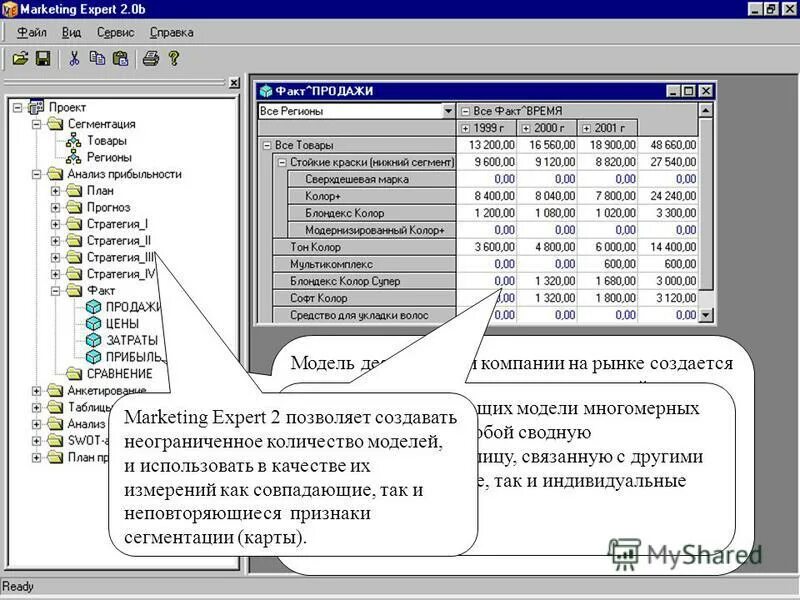Screen dimensions: 800x600
Task: Open the Файл menu
Action: pos(32,33)
